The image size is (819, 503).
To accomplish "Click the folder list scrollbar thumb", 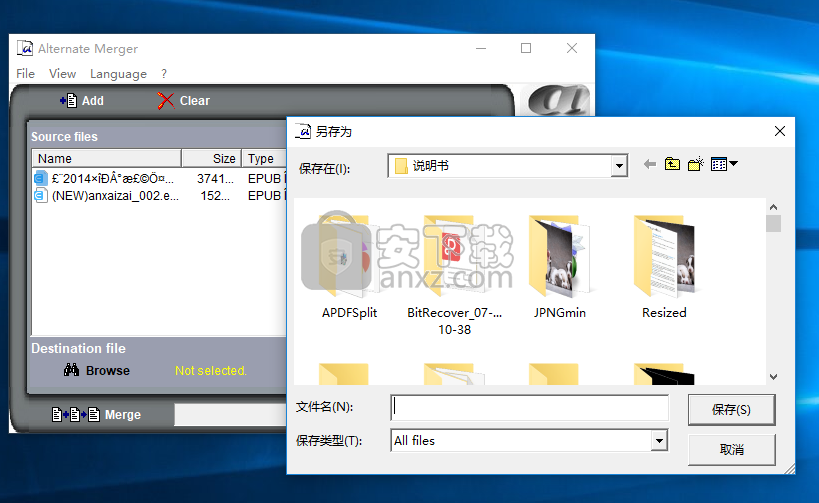I will [774, 224].
